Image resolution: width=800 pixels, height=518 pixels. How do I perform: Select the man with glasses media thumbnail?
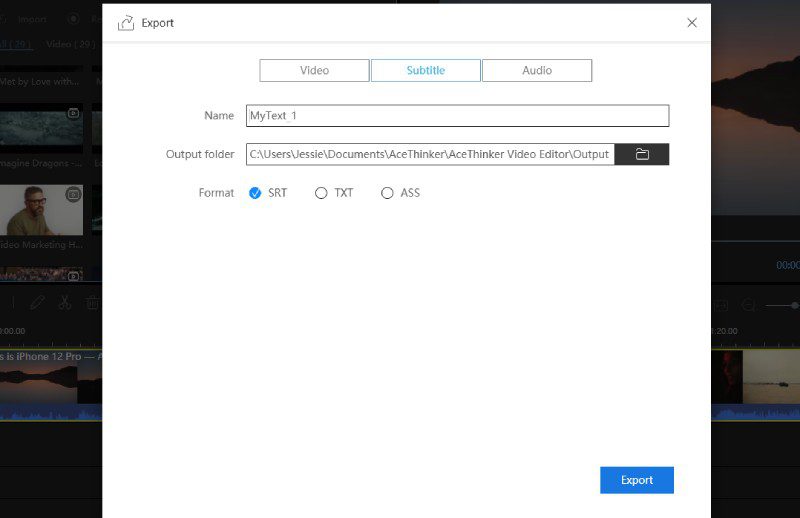(41, 210)
